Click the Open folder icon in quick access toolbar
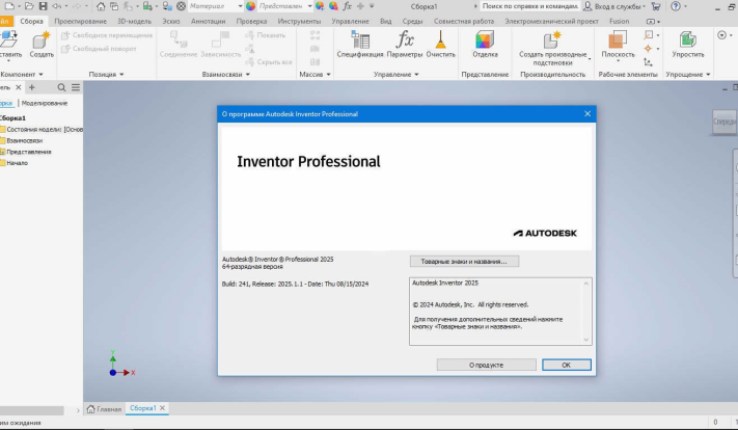The height and width of the screenshot is (430, 738). 29,6
